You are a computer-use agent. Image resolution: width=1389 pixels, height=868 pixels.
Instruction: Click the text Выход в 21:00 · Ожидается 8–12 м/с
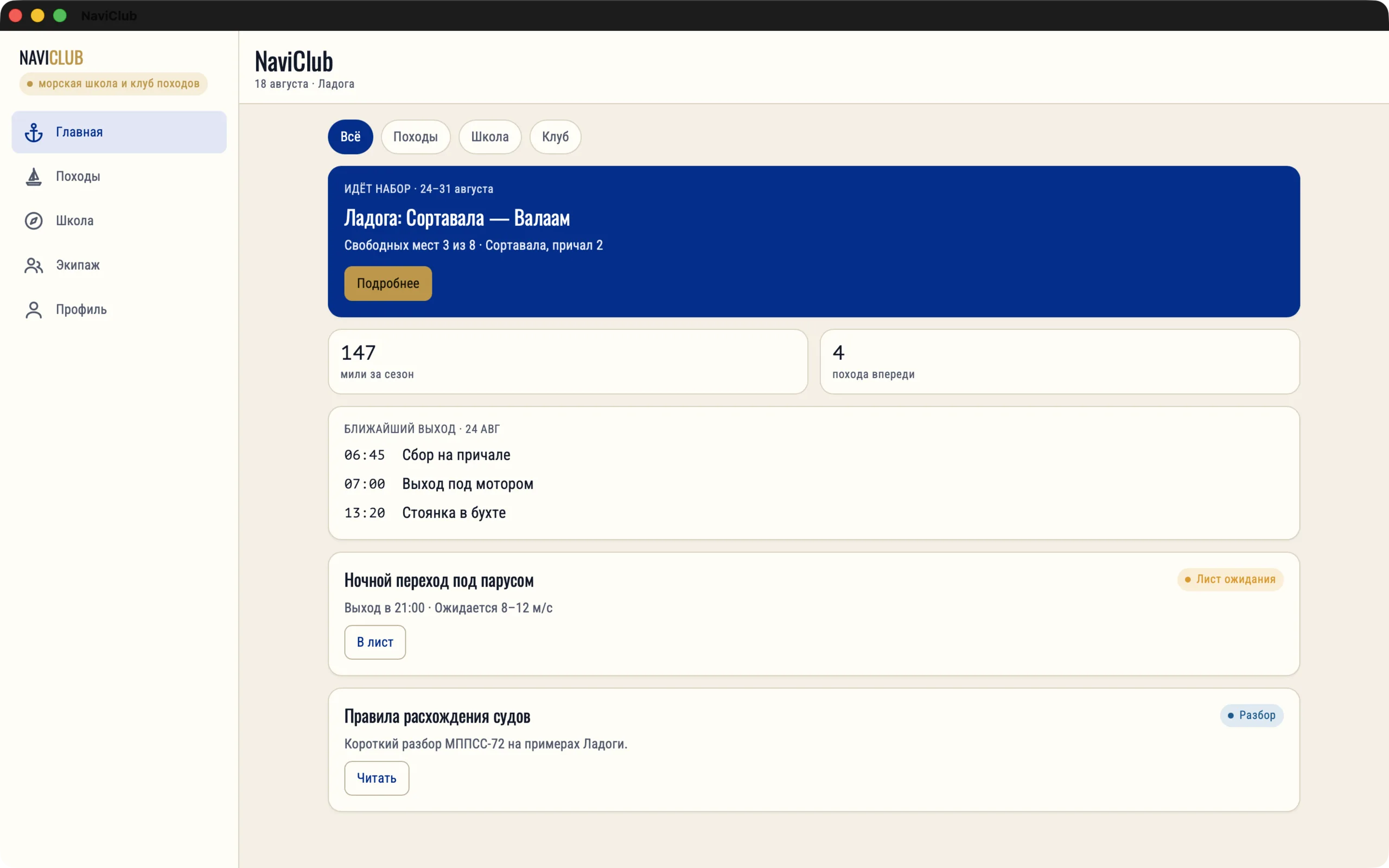(x=448, y=608)
